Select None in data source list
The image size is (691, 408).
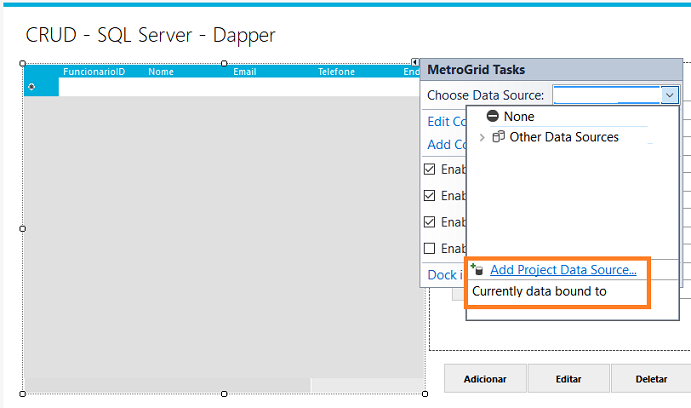(x=519, y=116)
